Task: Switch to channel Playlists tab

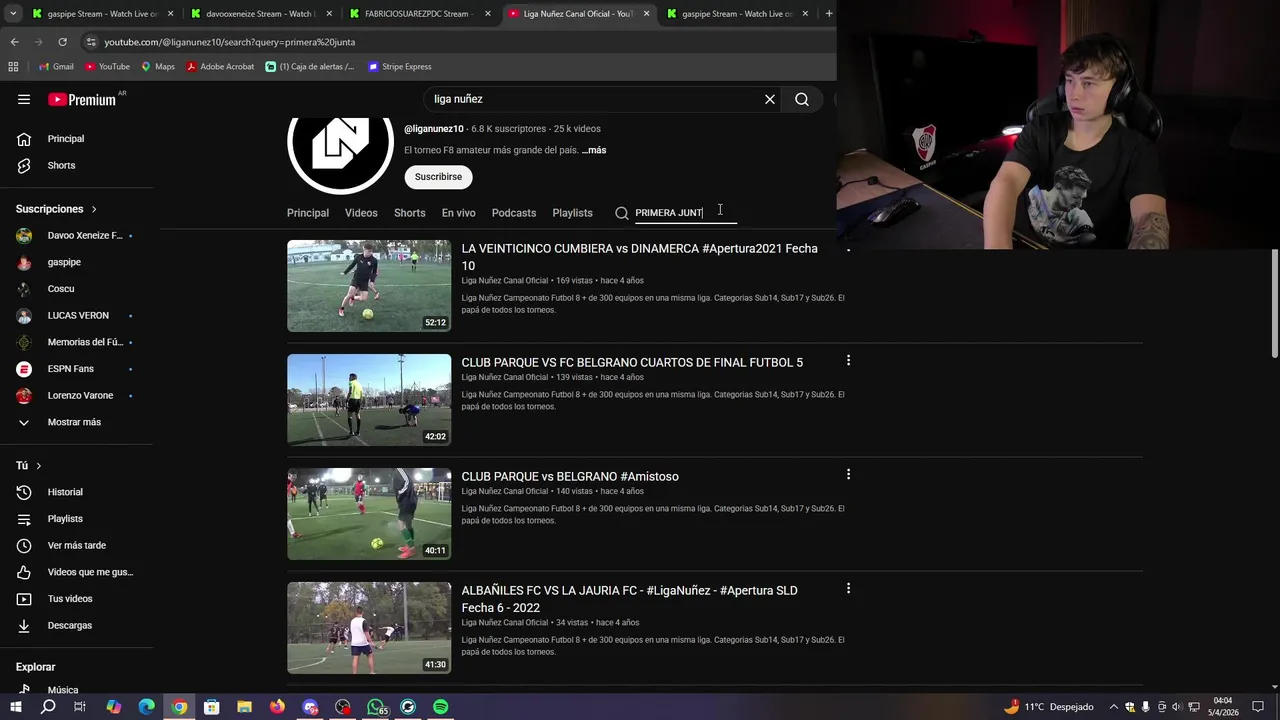Action: pyautogui.click(x=572, y=213)
